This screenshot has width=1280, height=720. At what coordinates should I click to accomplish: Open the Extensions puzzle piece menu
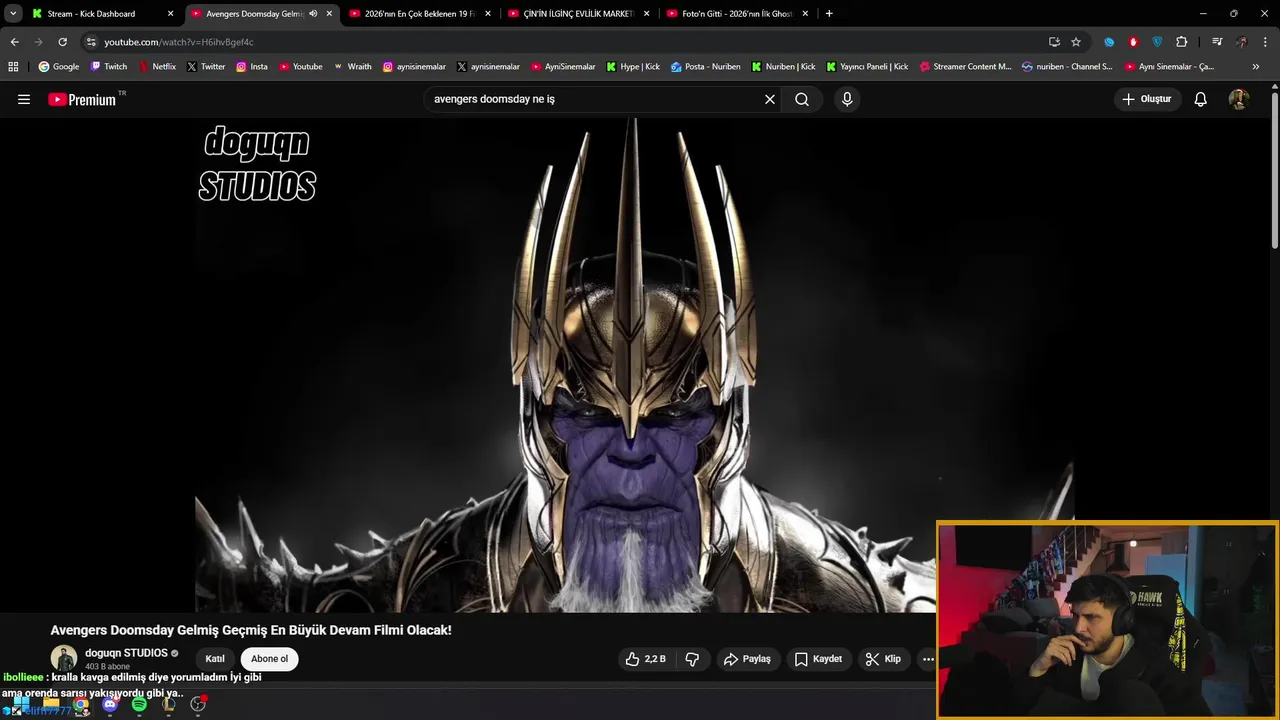[x=1182, y=42]
